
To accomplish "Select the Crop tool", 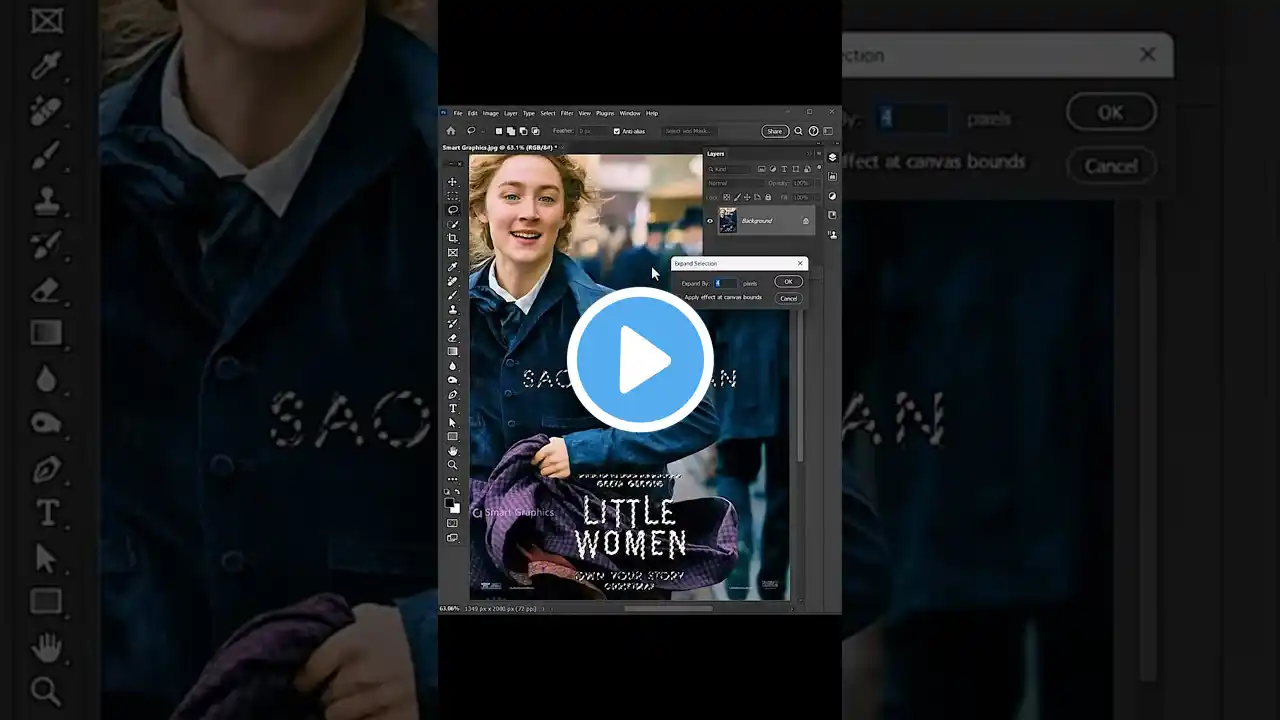I will (x=452, y=238).
